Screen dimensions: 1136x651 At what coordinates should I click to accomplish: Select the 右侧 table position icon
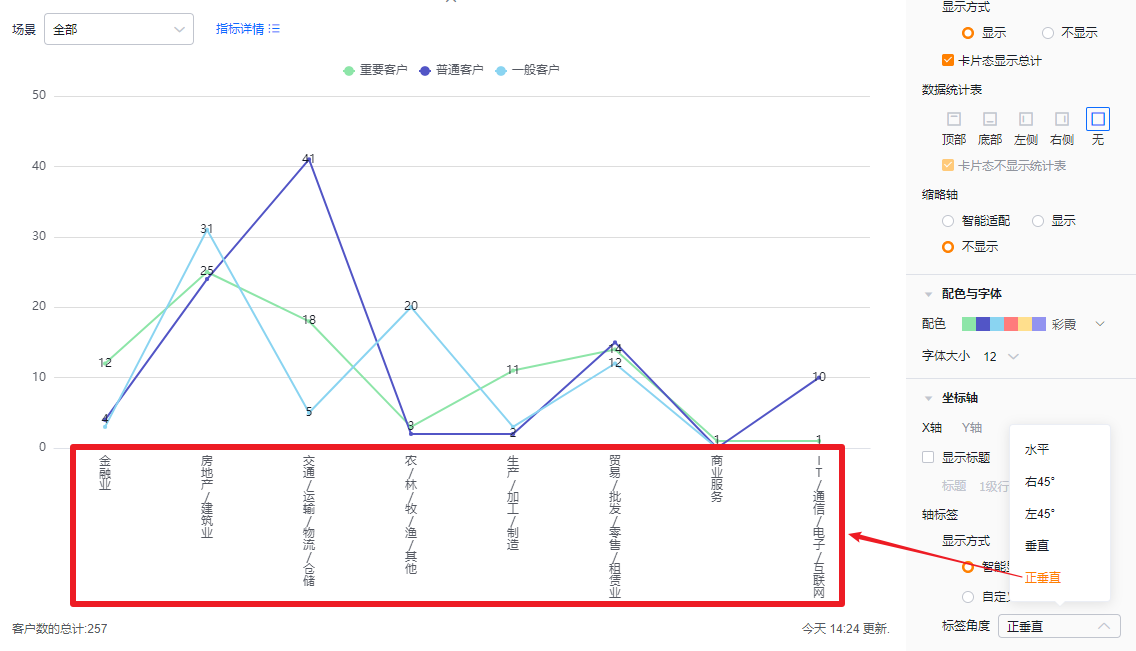1061,119
